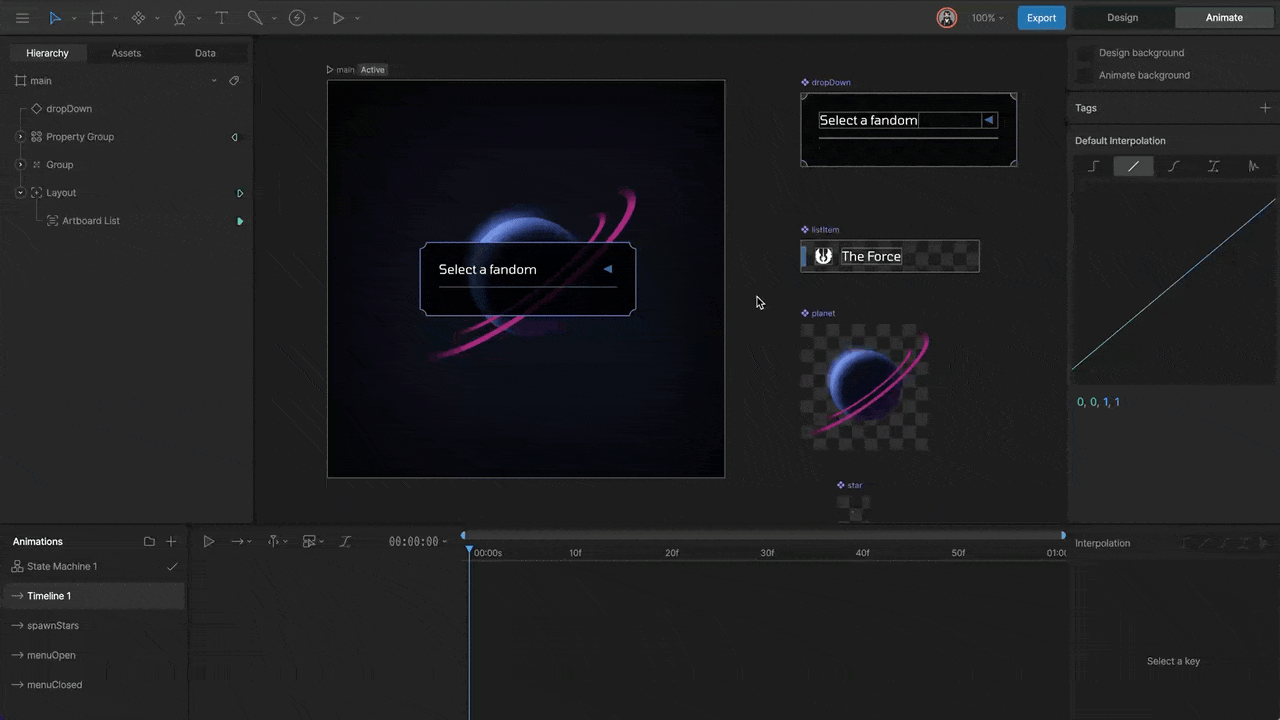Click the Events lightning bolt tool

pyautogui.click(x=297, y=18)
